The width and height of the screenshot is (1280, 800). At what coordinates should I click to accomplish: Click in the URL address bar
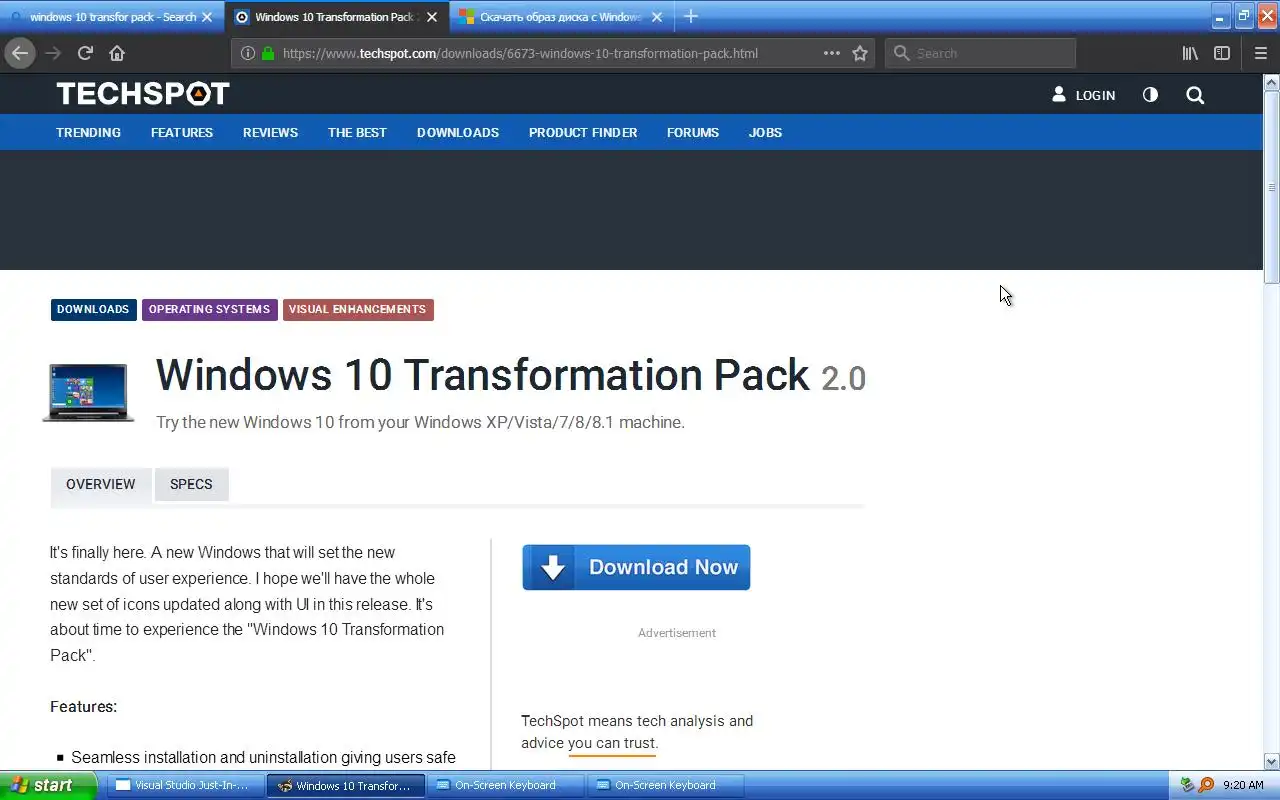(520, 53)
